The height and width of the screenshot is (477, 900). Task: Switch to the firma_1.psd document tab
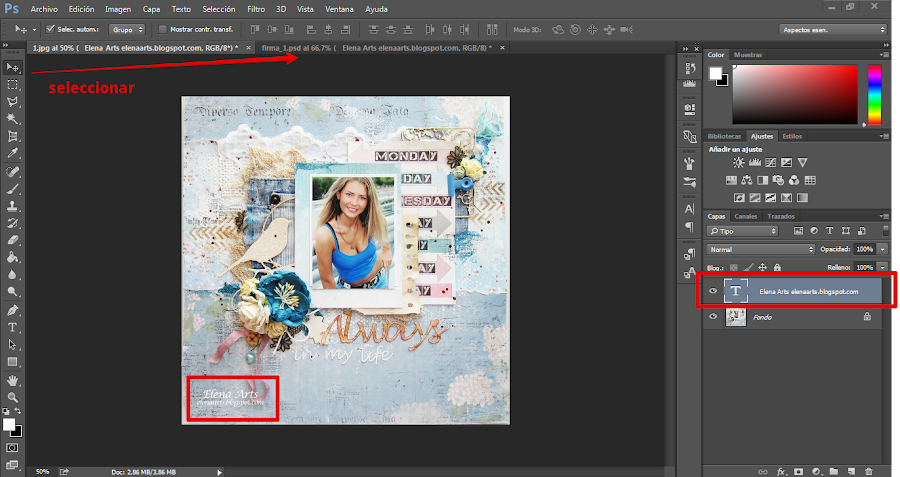pyautogui.click(x=377, y=48)
